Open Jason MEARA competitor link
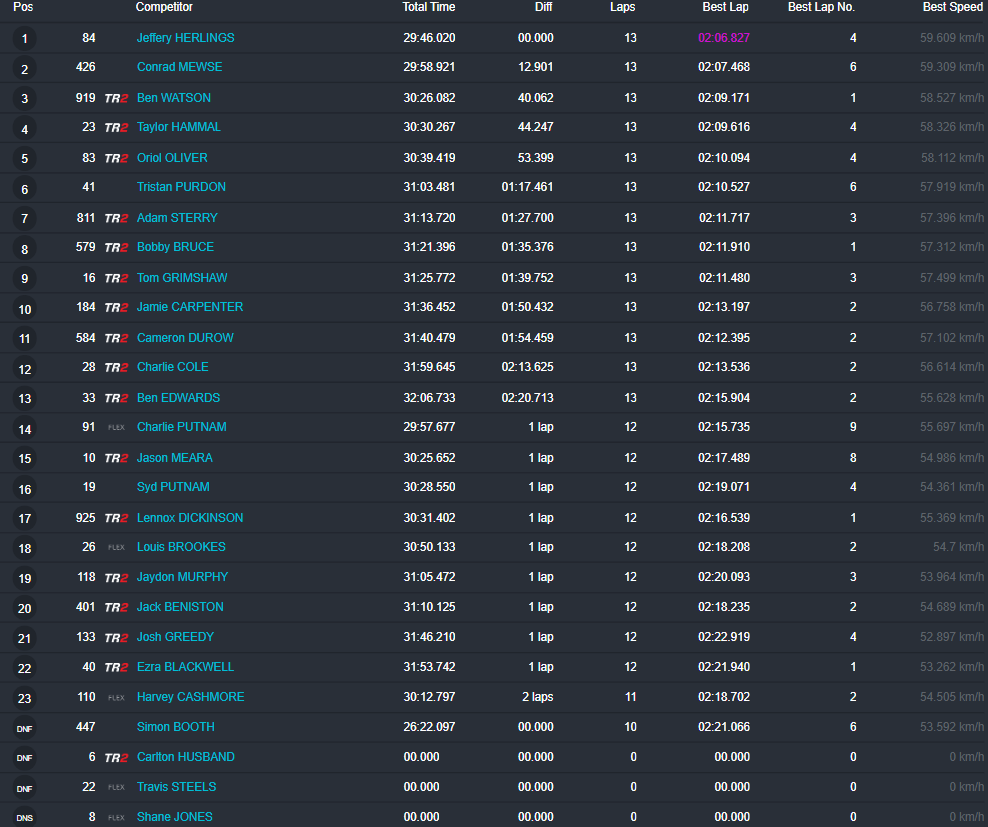 [x=175, y=458]
